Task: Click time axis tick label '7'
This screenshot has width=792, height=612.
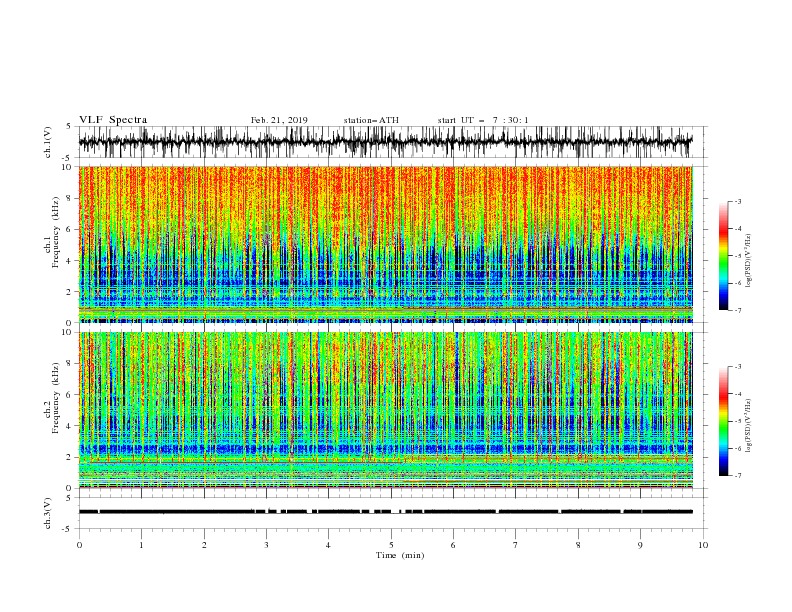Action: click(x=515, y=545)
